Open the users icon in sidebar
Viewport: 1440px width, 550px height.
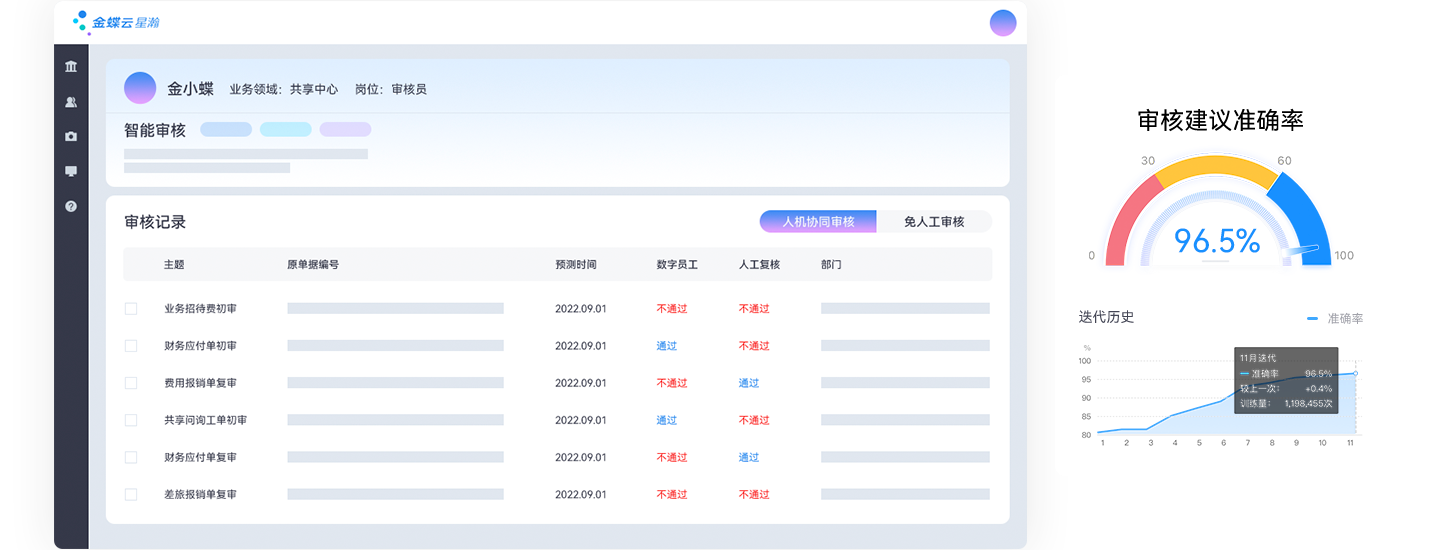coord(71,102)
